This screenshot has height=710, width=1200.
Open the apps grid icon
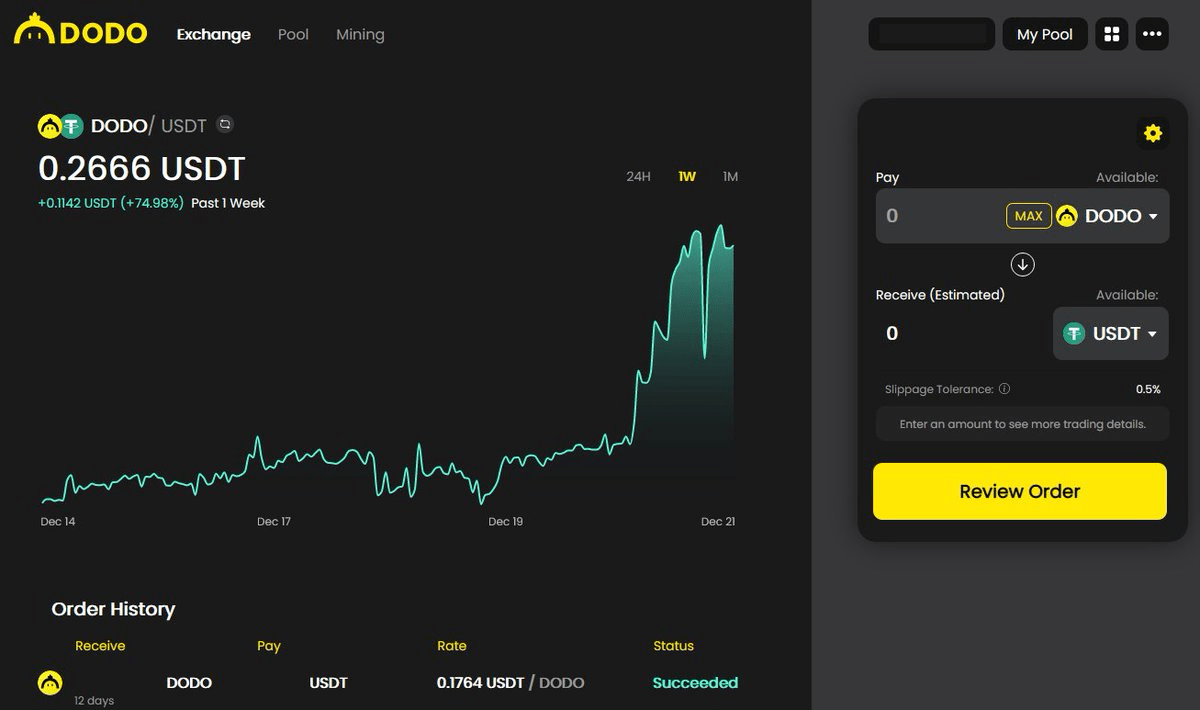[x=1111, y=34]
